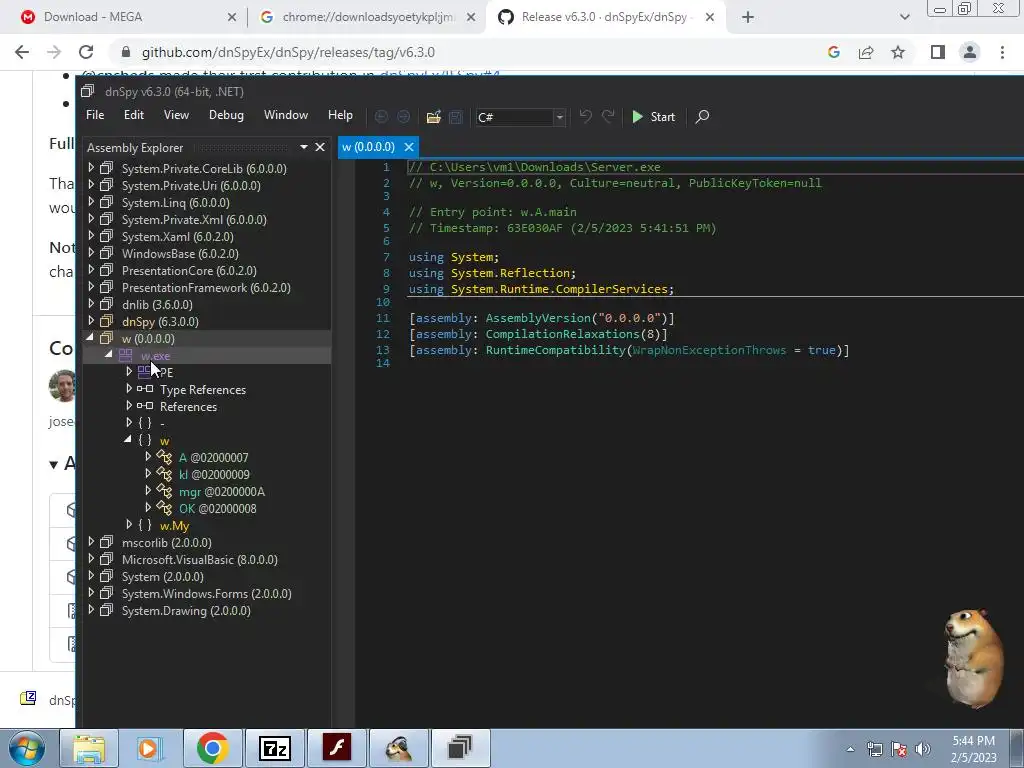Open the Window menu
The image size is (1024, 768).
pyautogui.click(x=286, y=115)
